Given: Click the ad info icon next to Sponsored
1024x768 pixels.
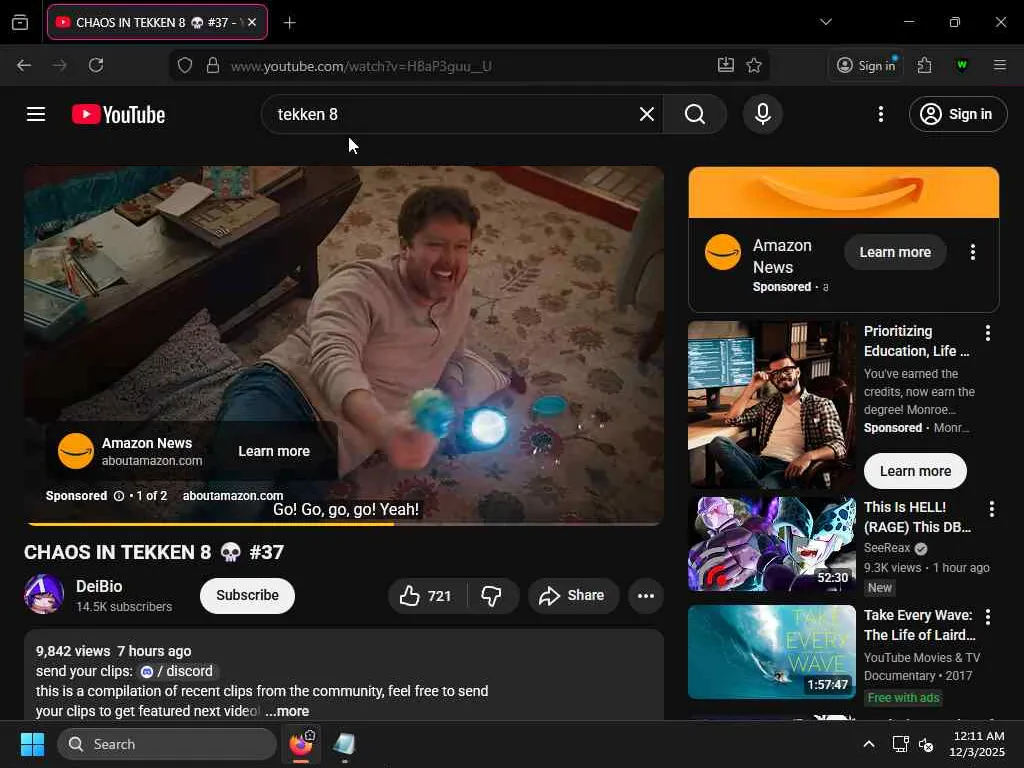Looking at the screenshot, I should point(119,496).
